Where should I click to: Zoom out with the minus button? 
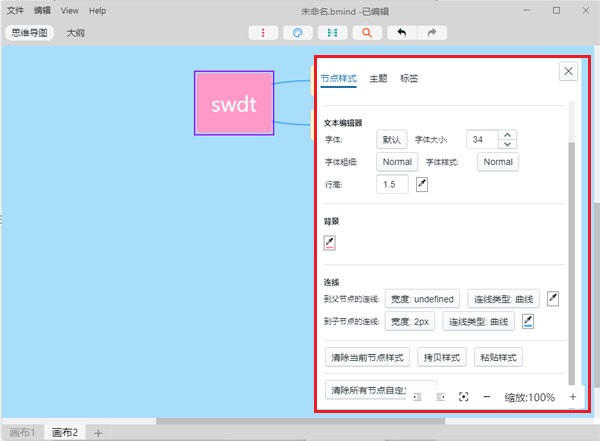coord(487,397)
